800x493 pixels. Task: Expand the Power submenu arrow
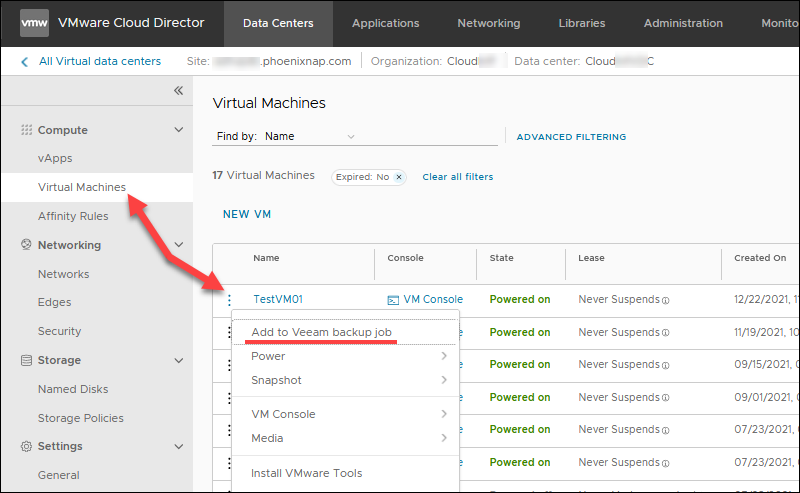(444, 356)
